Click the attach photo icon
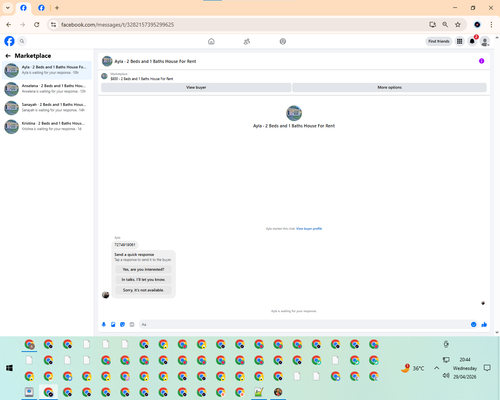The width and height of the screenshot is (500, 400). 113,324
